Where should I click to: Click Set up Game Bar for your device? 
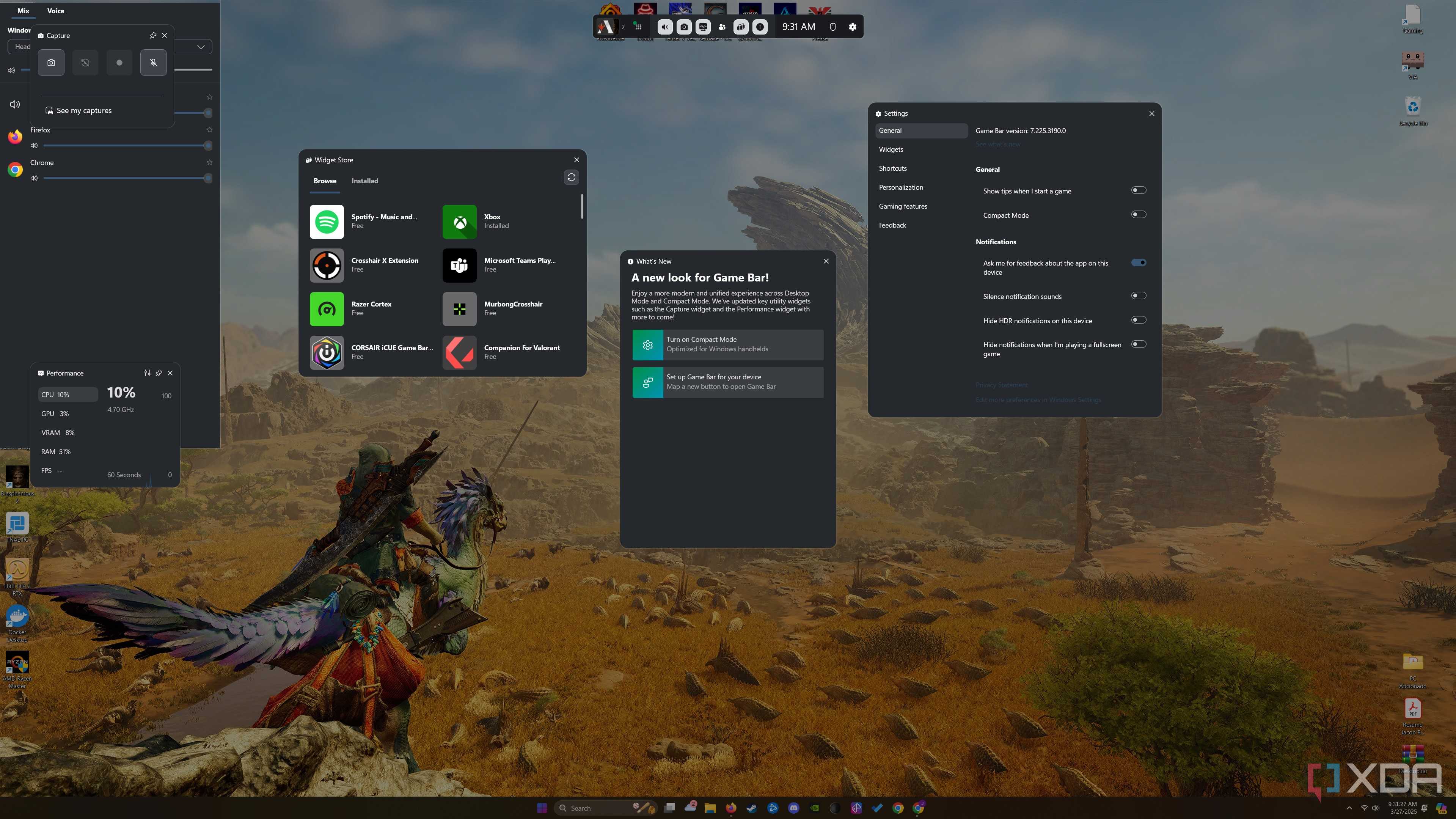pos(728,383)
